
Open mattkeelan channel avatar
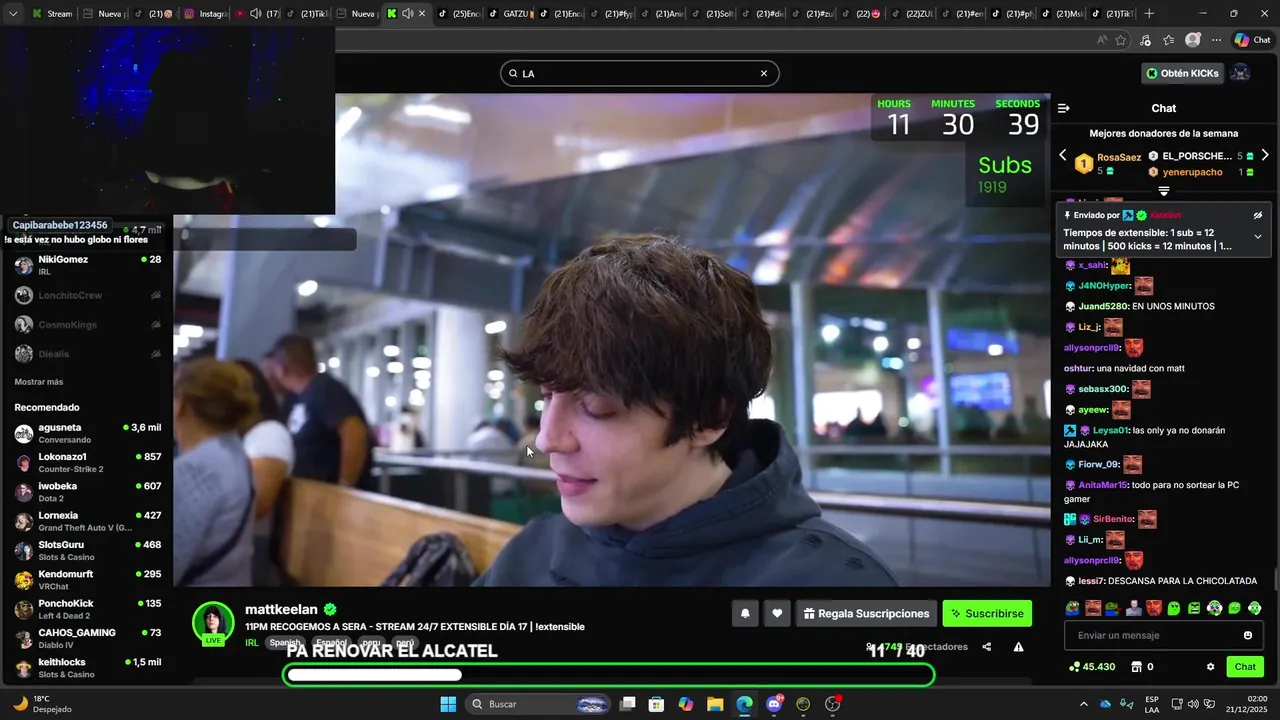coord(213,623)
